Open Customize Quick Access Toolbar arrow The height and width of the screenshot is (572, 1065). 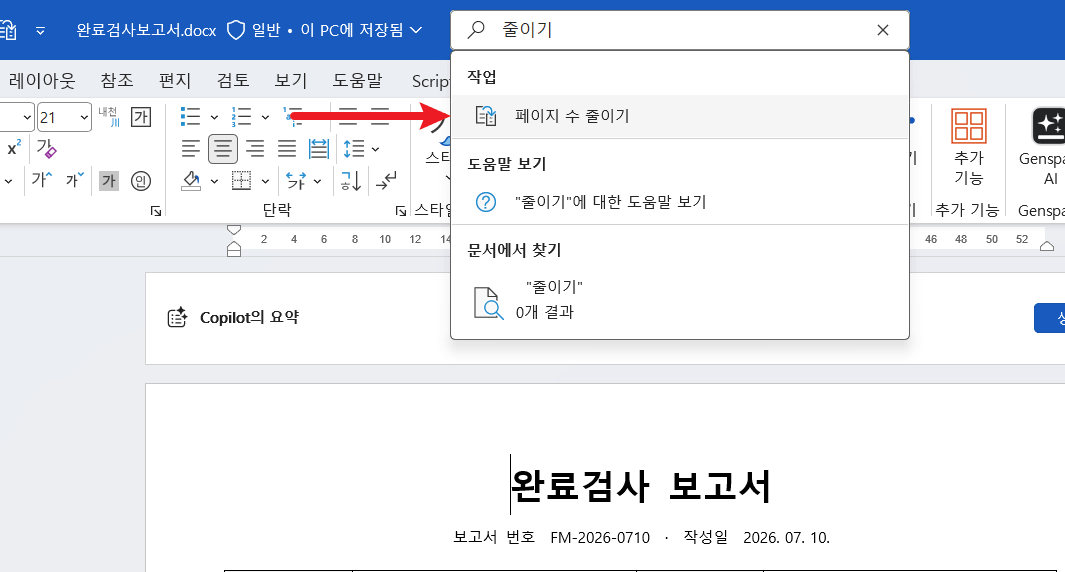[40, 31]
